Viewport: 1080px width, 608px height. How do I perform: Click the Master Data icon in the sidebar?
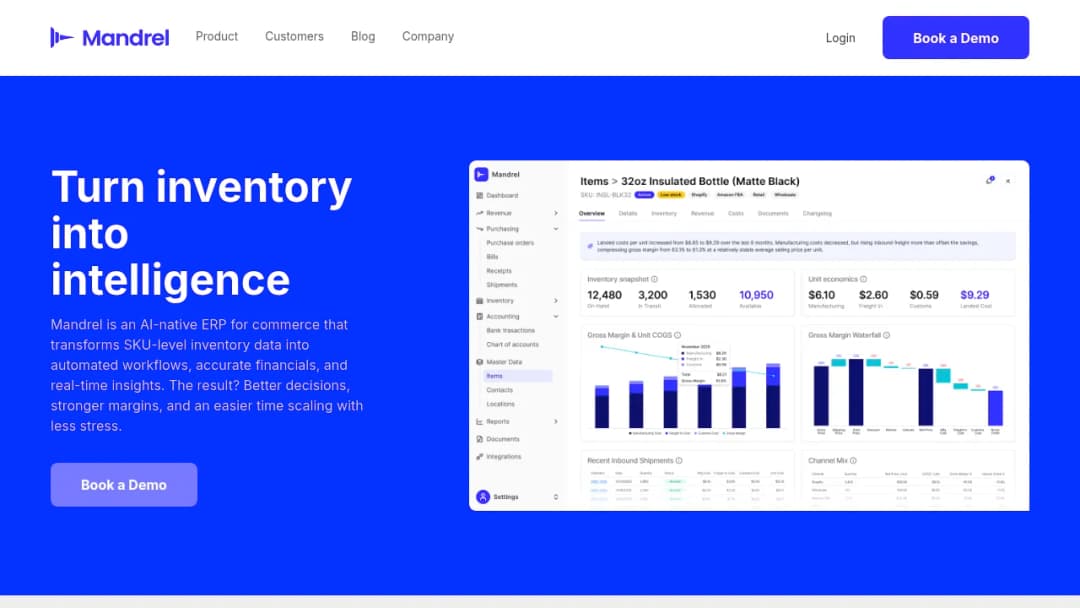point(479,362)
